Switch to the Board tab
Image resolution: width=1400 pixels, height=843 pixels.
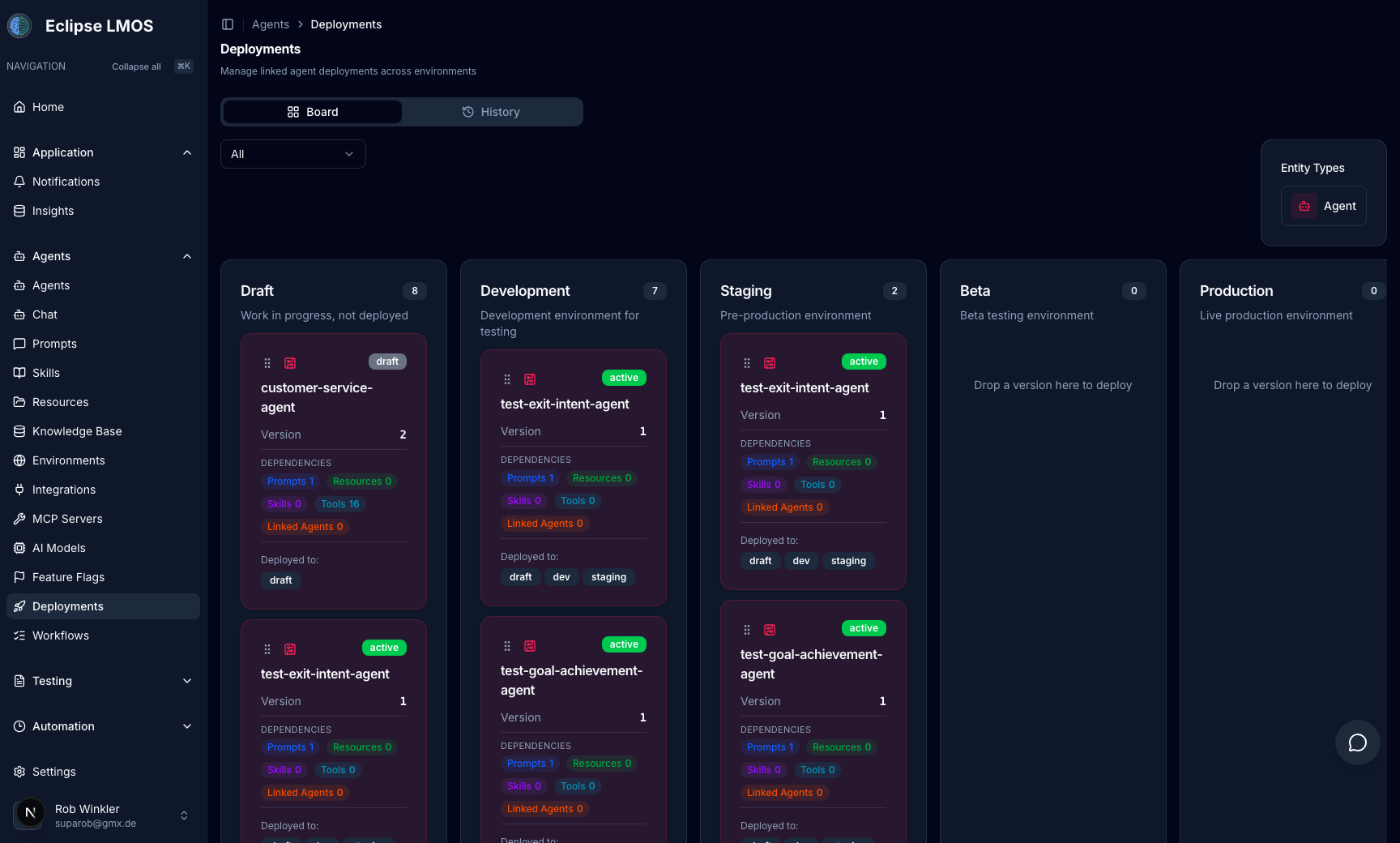[313, 112]
